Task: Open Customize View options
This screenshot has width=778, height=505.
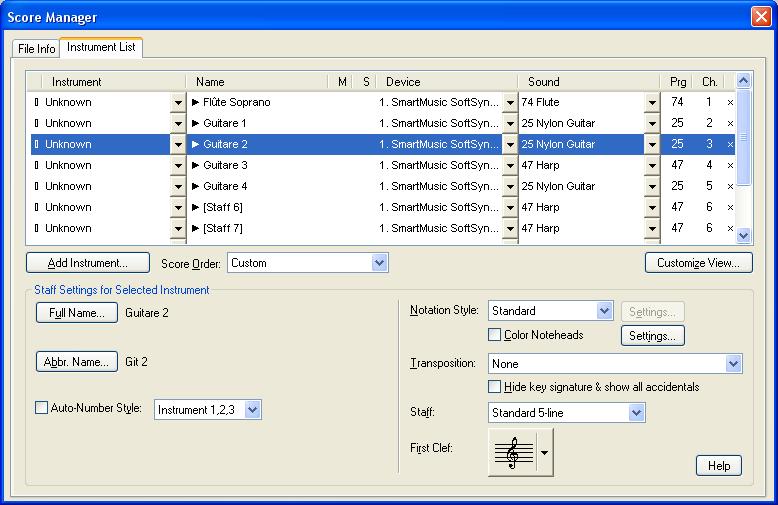Action: pos(699,263)
